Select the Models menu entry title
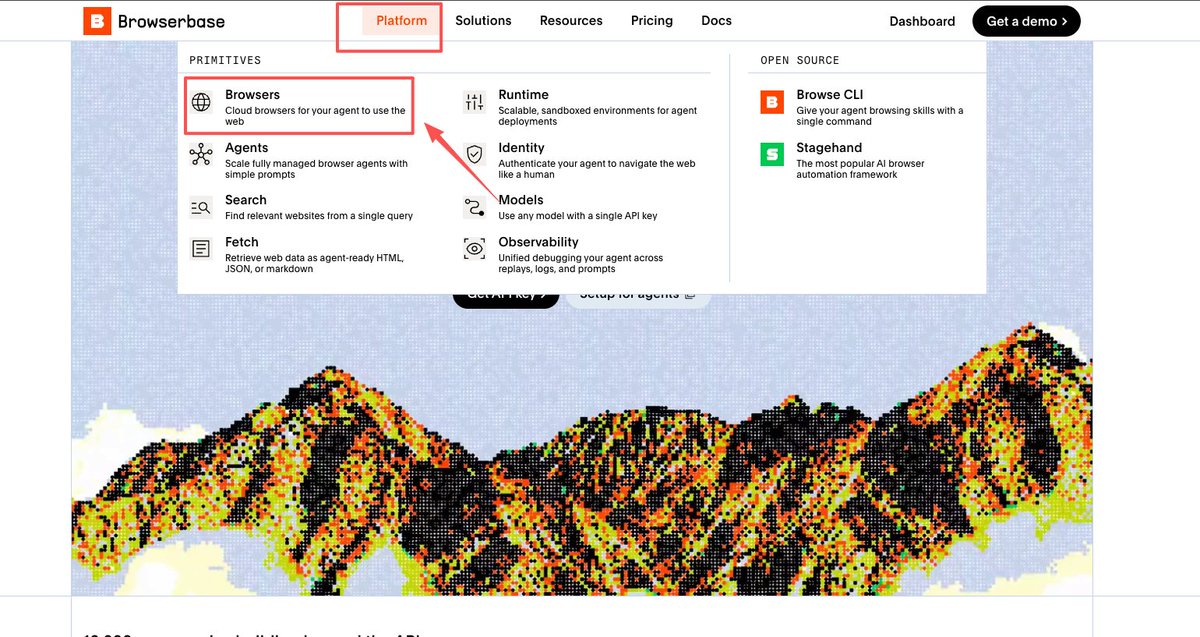This screenshot has width=1200, height=637. pyautogui.click(x=521, y=200)
